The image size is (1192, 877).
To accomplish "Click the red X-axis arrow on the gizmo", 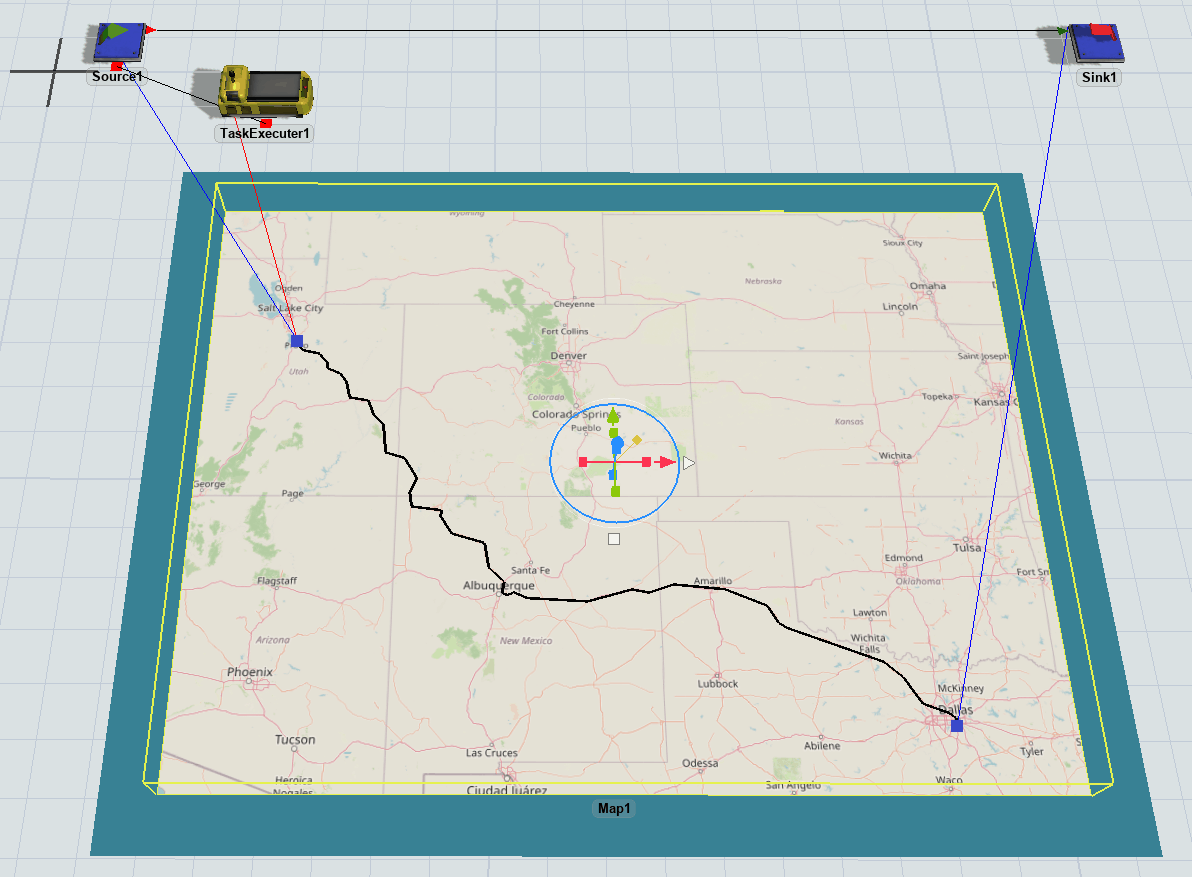I will click(668, 462).
